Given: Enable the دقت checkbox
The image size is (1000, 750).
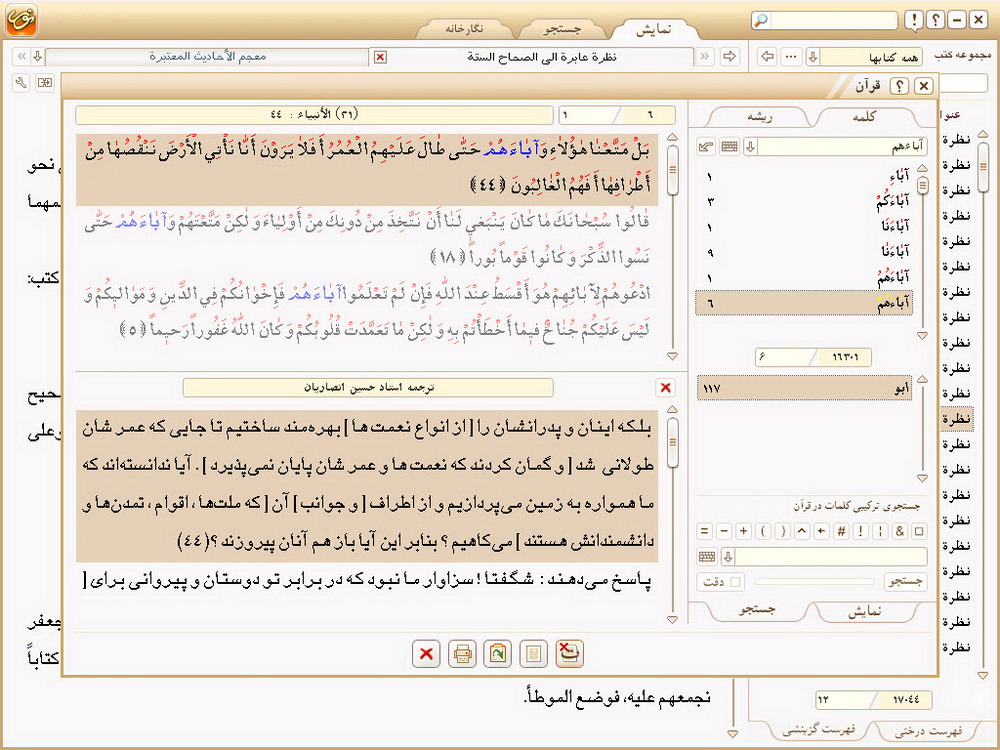Looking at the screenshot, I should pyautogui.click(x=737, y=582).
